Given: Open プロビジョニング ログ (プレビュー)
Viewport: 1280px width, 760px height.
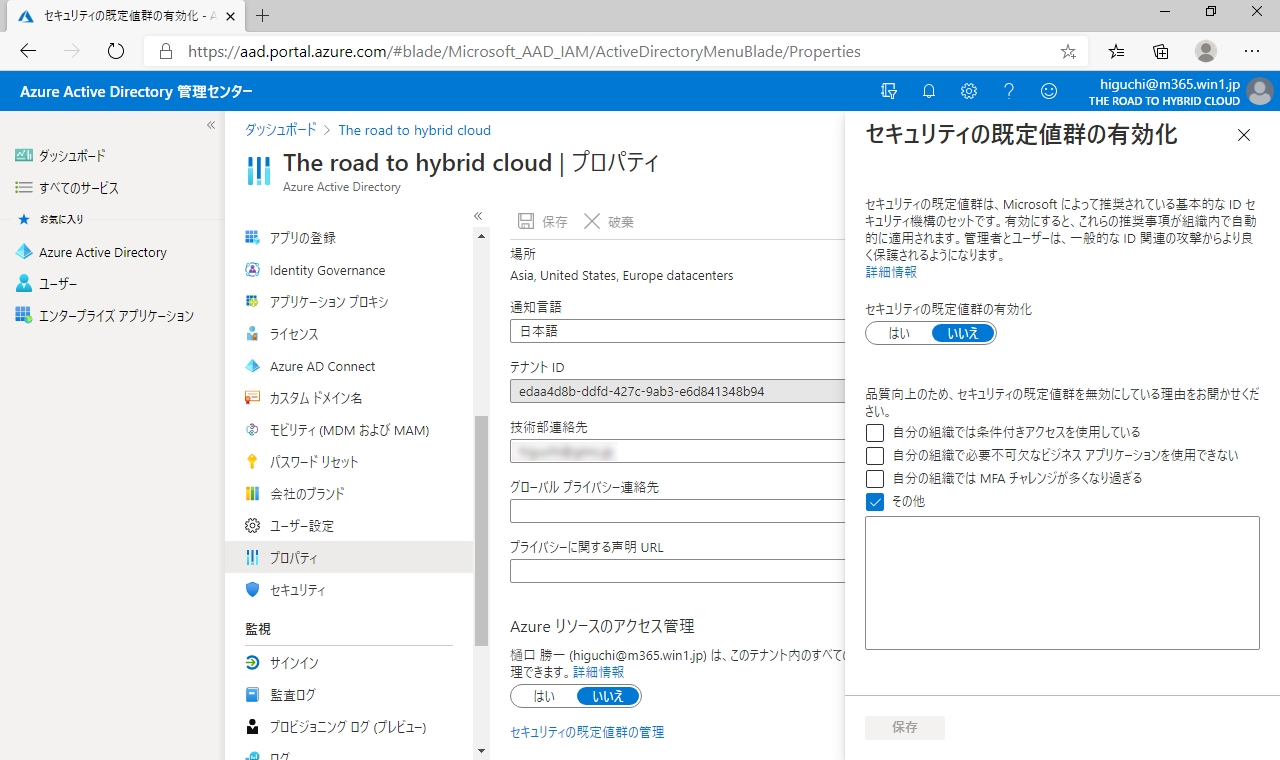Looking at the screenshot, I should coord(349,727).
